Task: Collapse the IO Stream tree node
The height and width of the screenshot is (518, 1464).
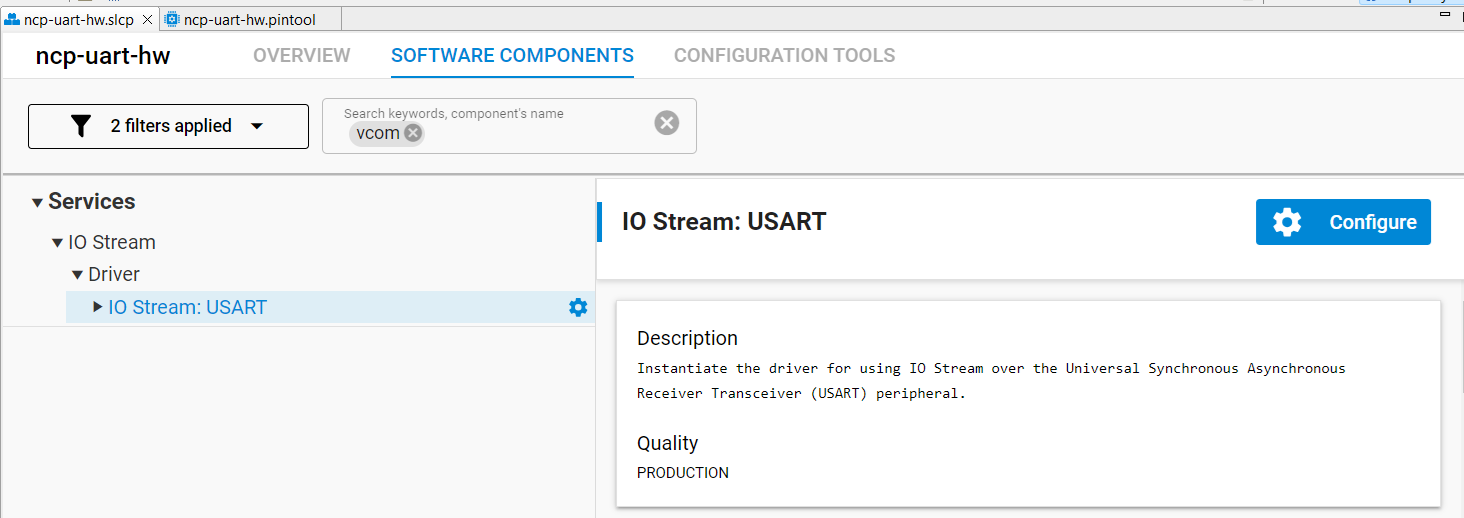Action: click(x=58, y=243)
